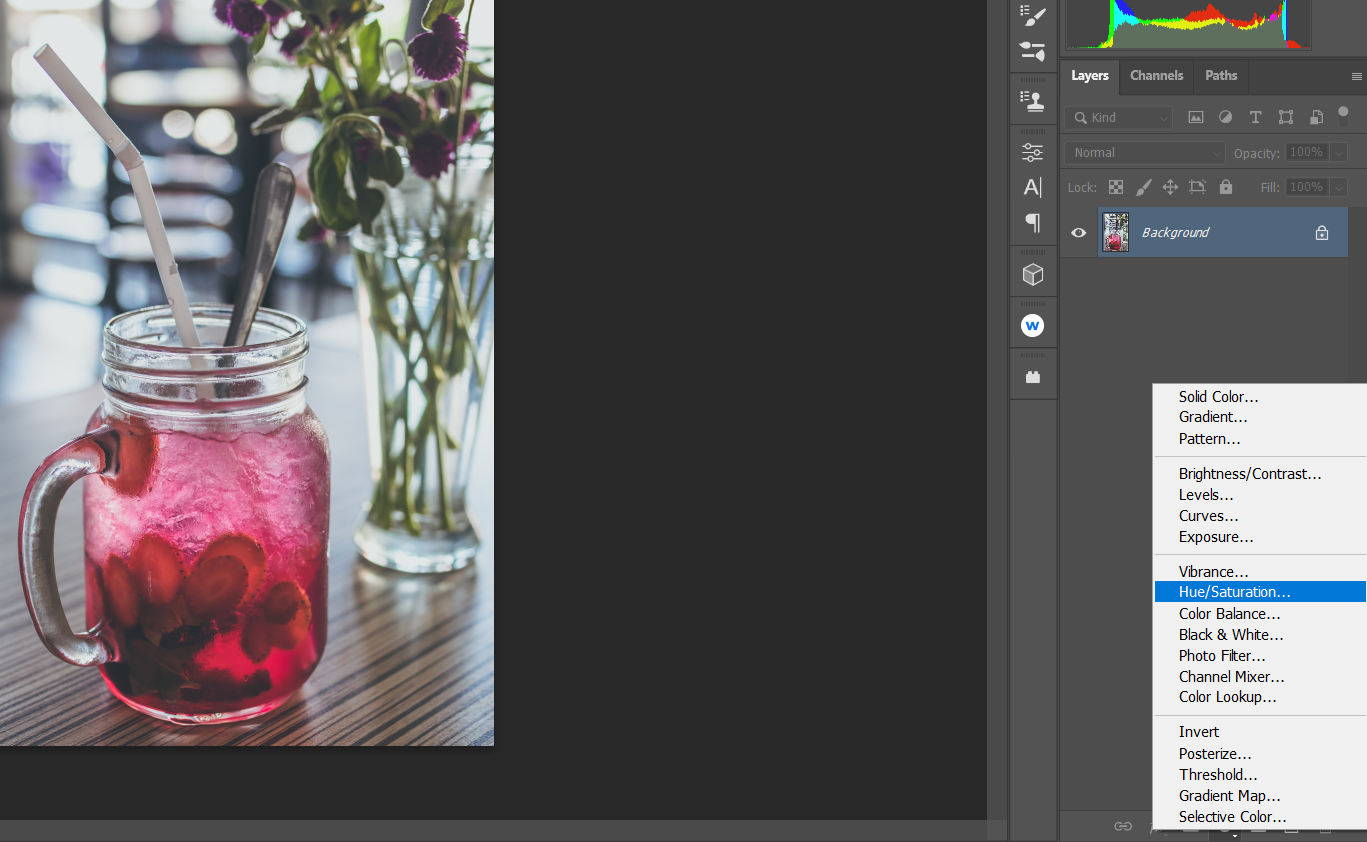Open the Normal blend mode dropdown
This screenshot has height=842, width=1367.
1144,153
